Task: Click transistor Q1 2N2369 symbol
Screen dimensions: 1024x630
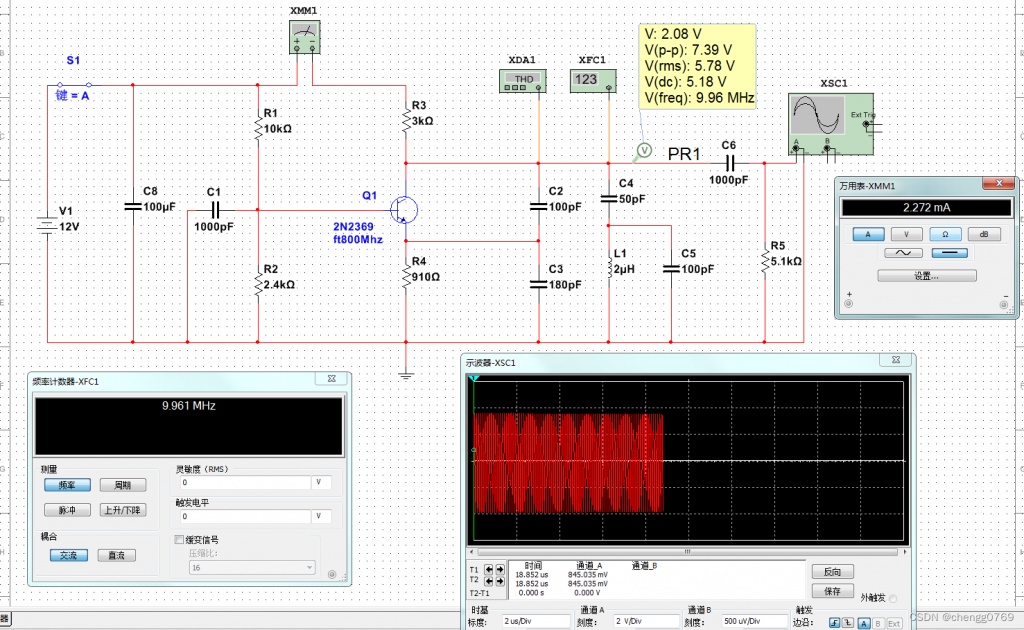Action: [403, 209]
